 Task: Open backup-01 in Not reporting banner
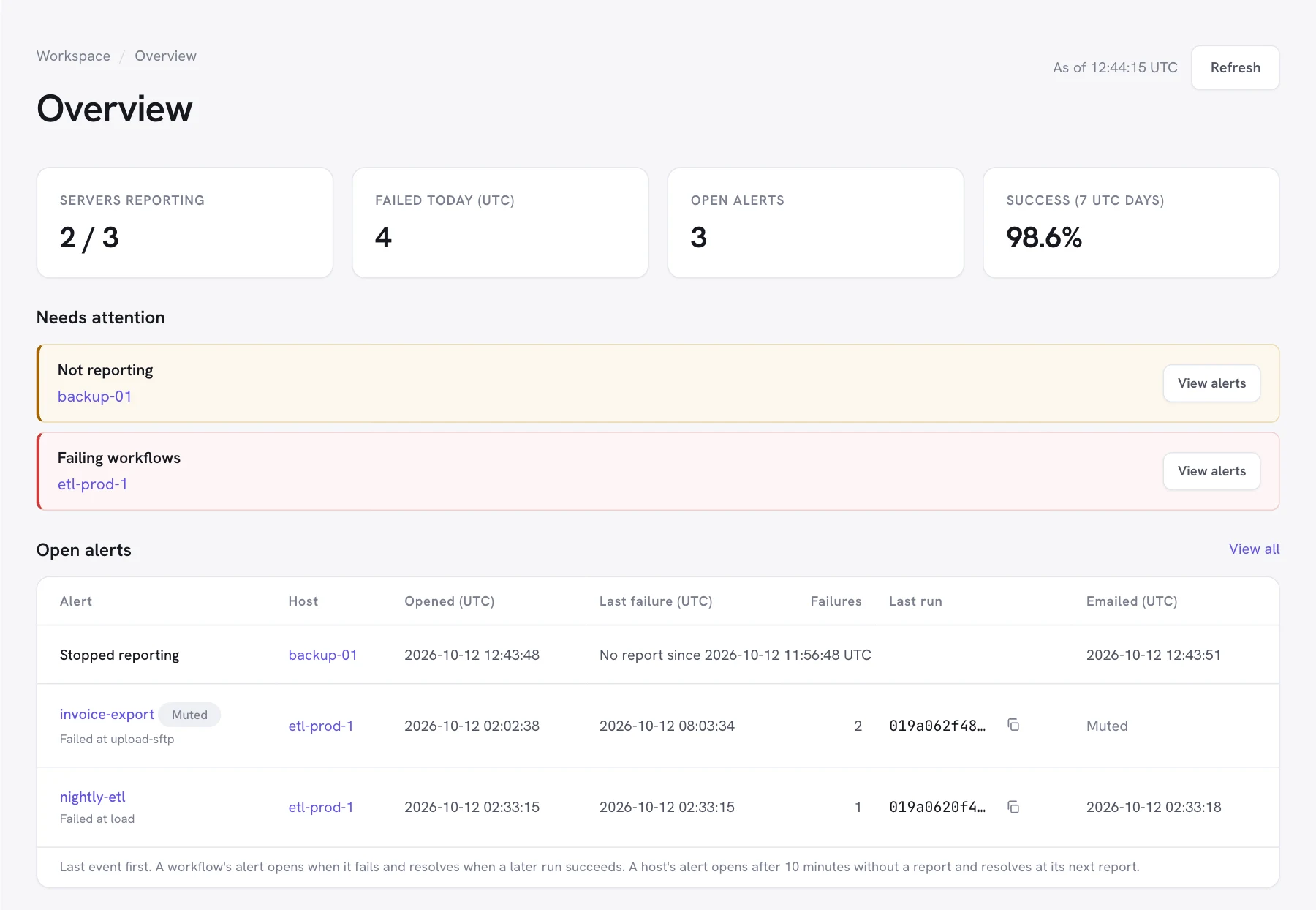coord(94,396)
